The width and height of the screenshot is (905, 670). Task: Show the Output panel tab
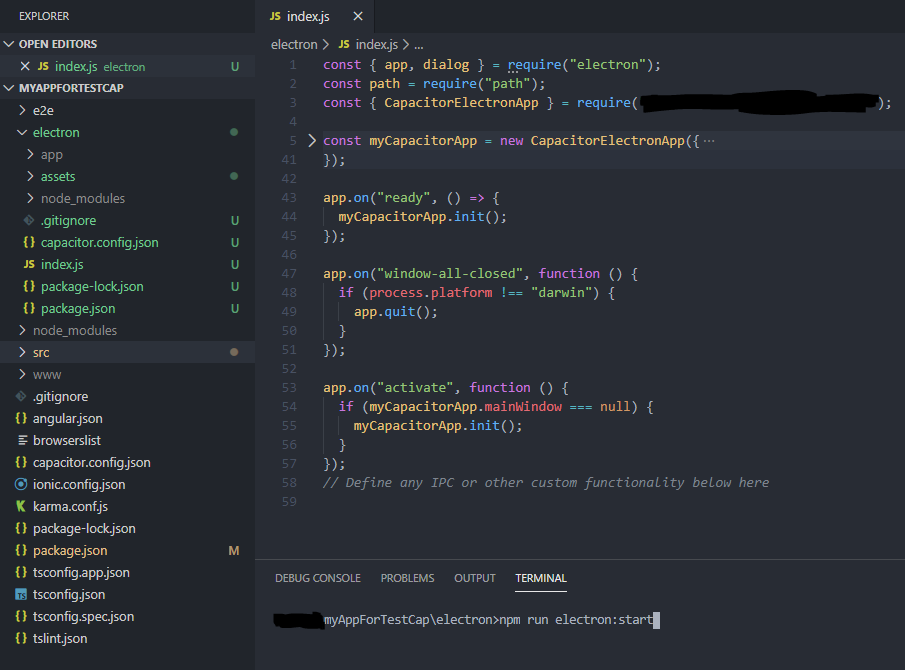pos(475,578)
